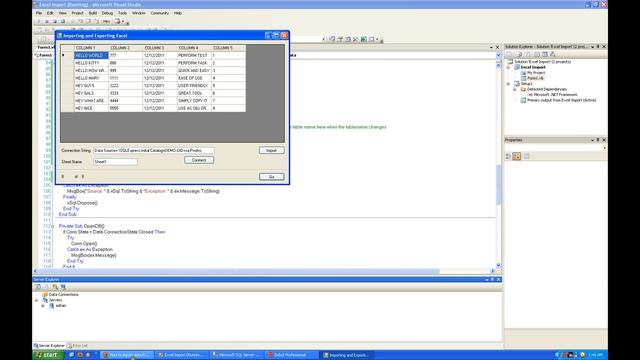Open the Edit menu
This screenshot has height=360, width=640.
click(x=50, y=13)
